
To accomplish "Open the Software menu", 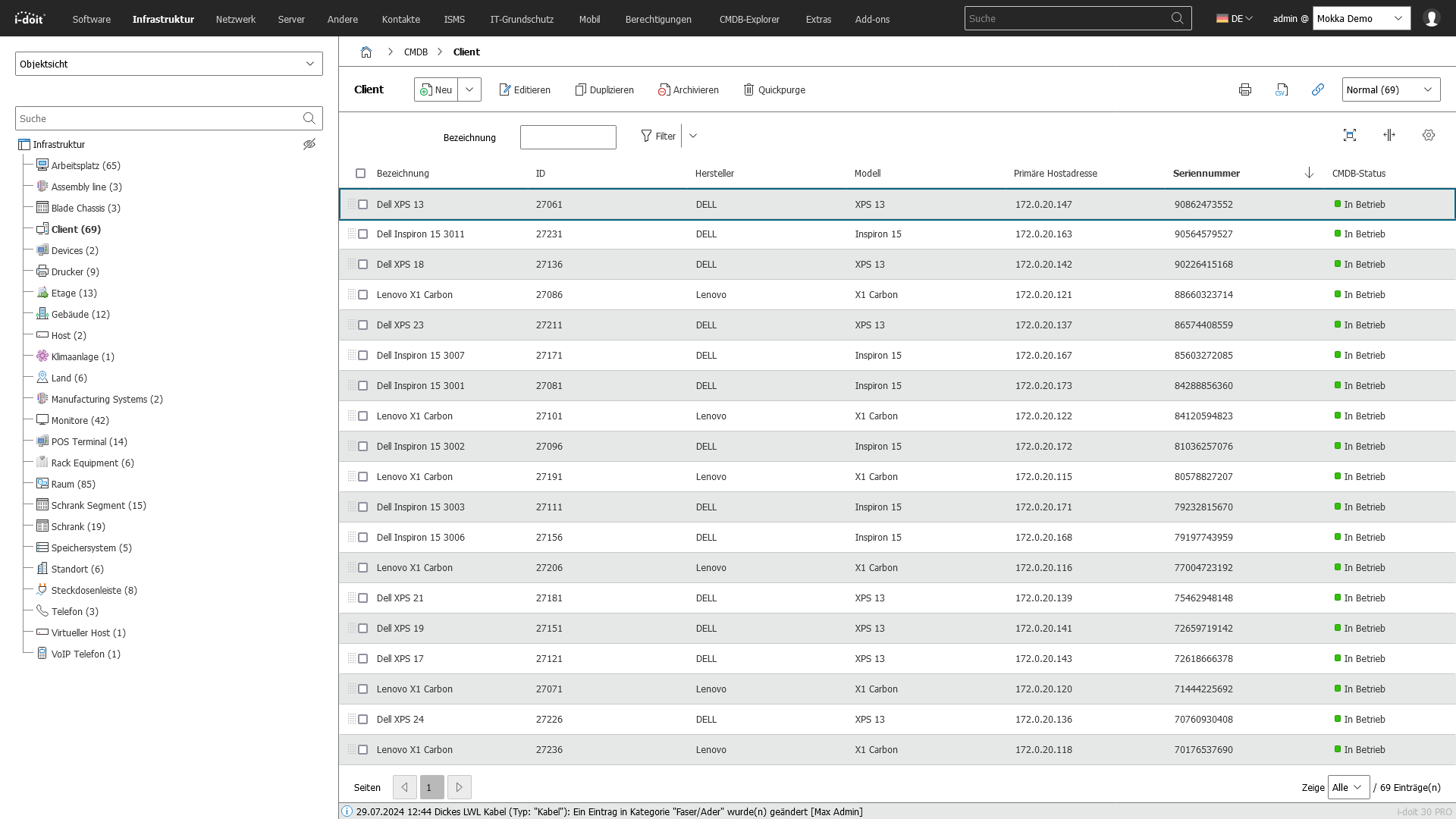I will (x=92, y=19).
